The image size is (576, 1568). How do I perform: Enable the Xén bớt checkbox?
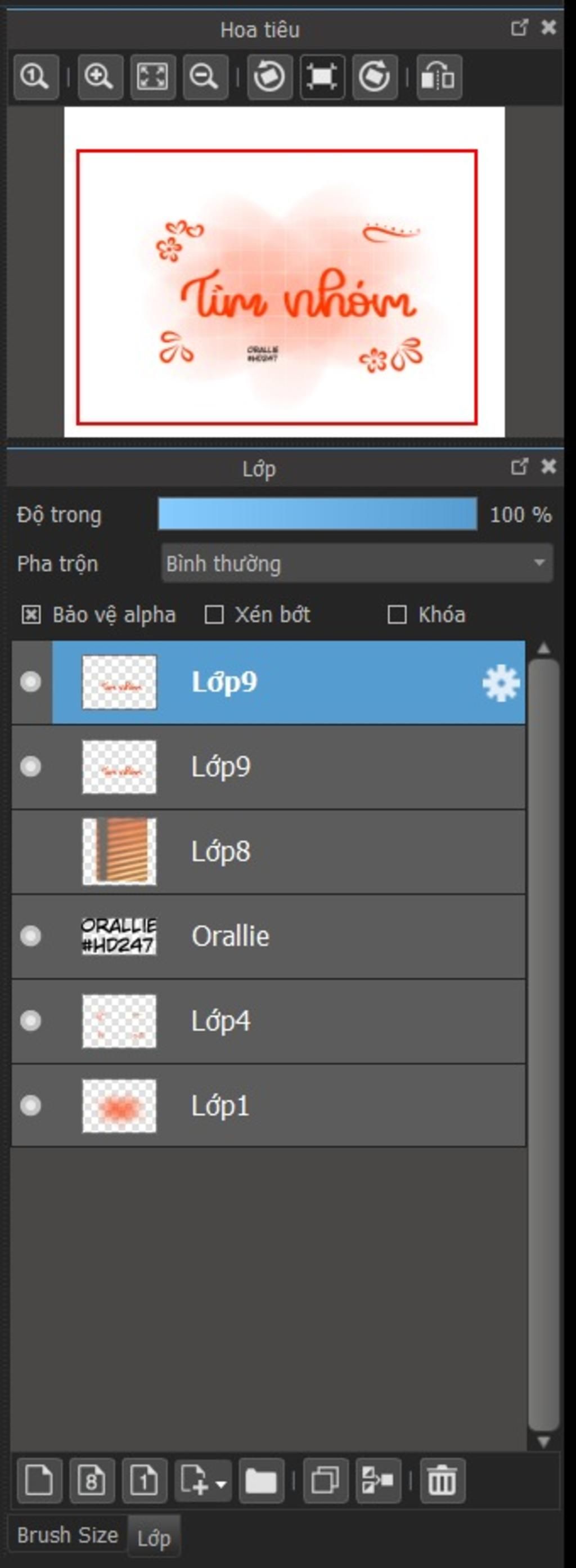[214, 615]
